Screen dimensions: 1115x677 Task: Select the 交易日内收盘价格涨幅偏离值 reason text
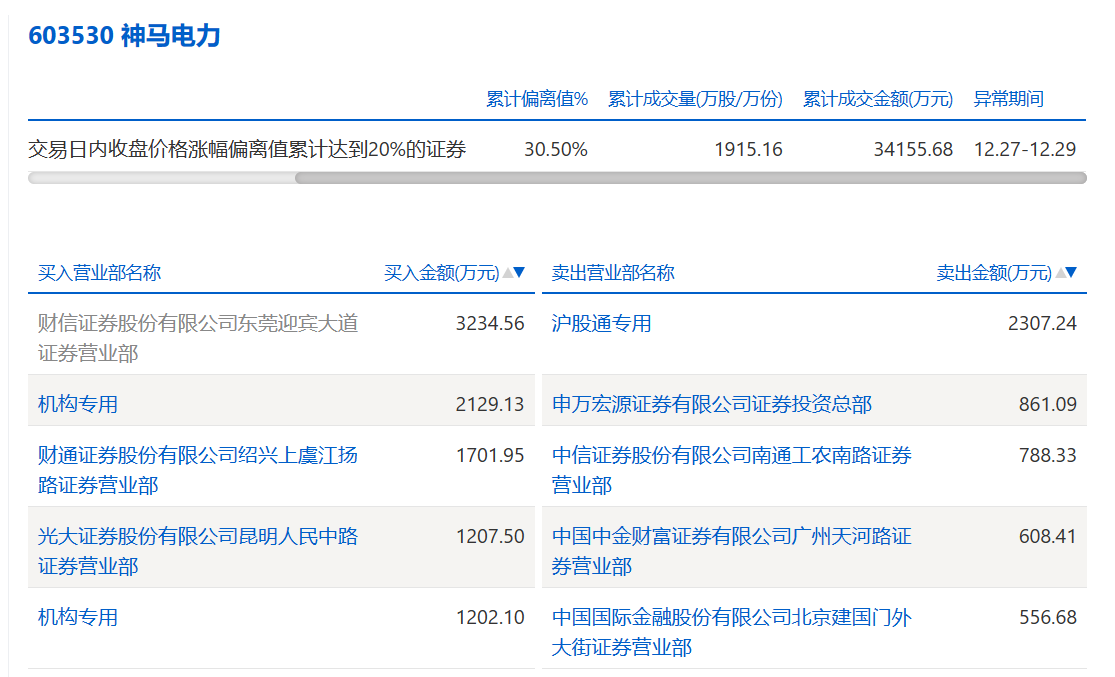tap(247, 149)
